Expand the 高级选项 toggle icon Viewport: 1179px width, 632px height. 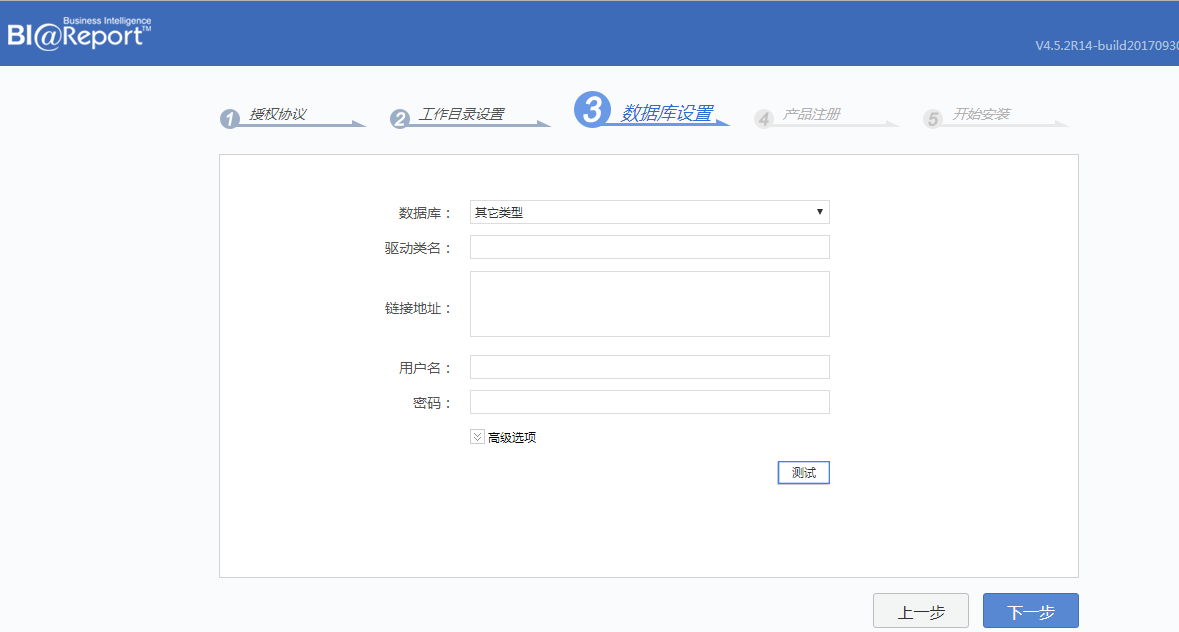tap(477, 437)
